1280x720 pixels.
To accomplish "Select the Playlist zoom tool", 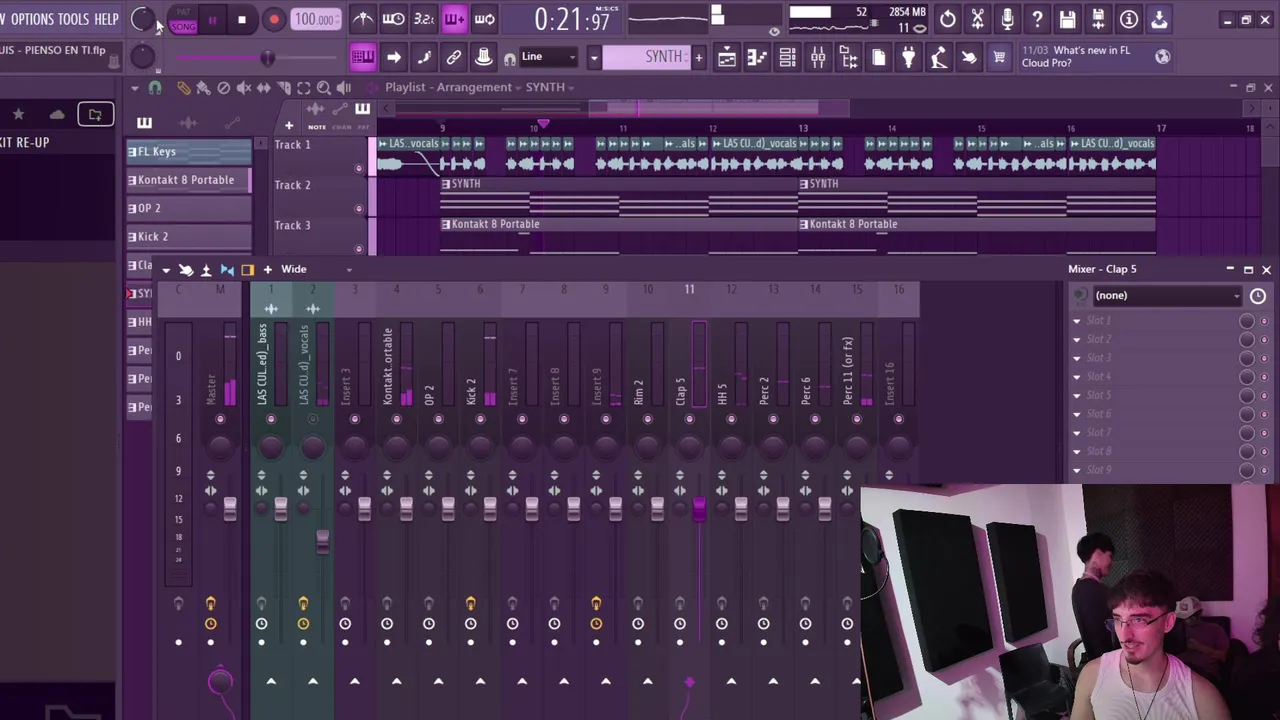I will (x=323, y=88).
